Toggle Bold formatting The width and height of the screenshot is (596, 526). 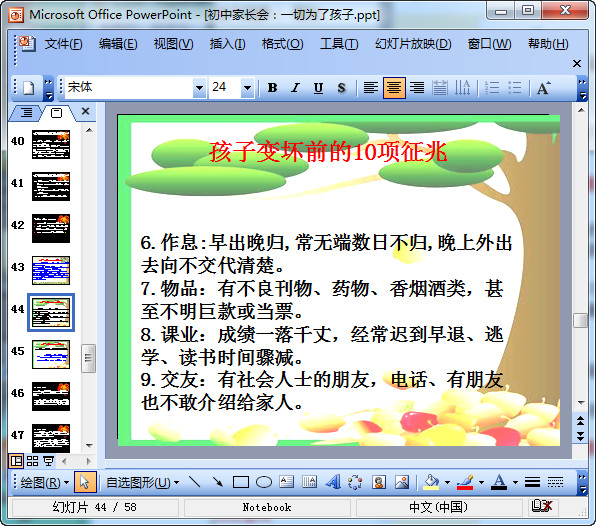272,88
